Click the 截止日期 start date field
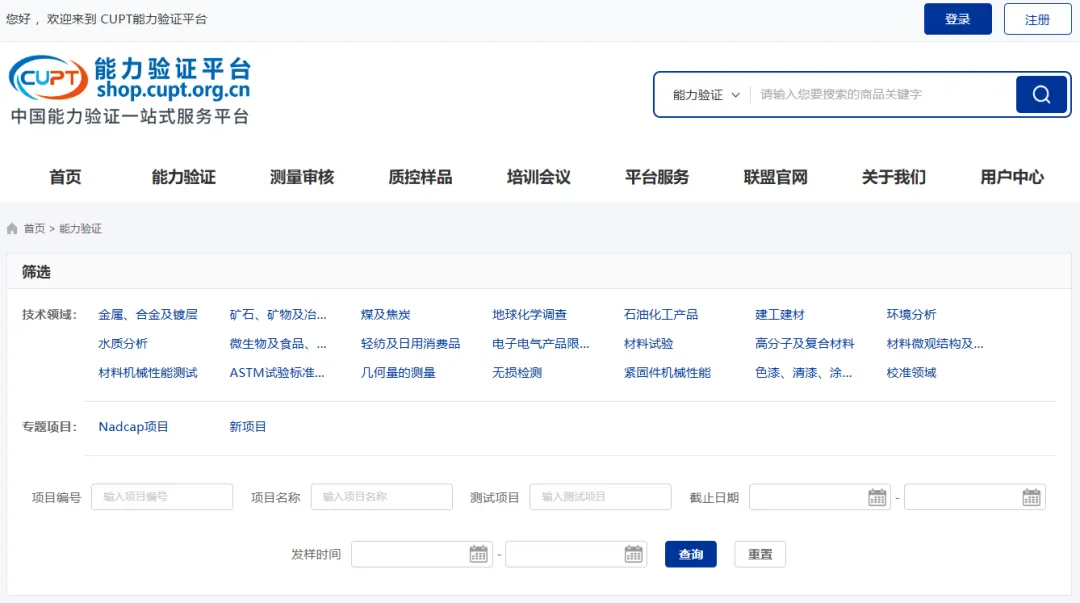 [820, 497]
